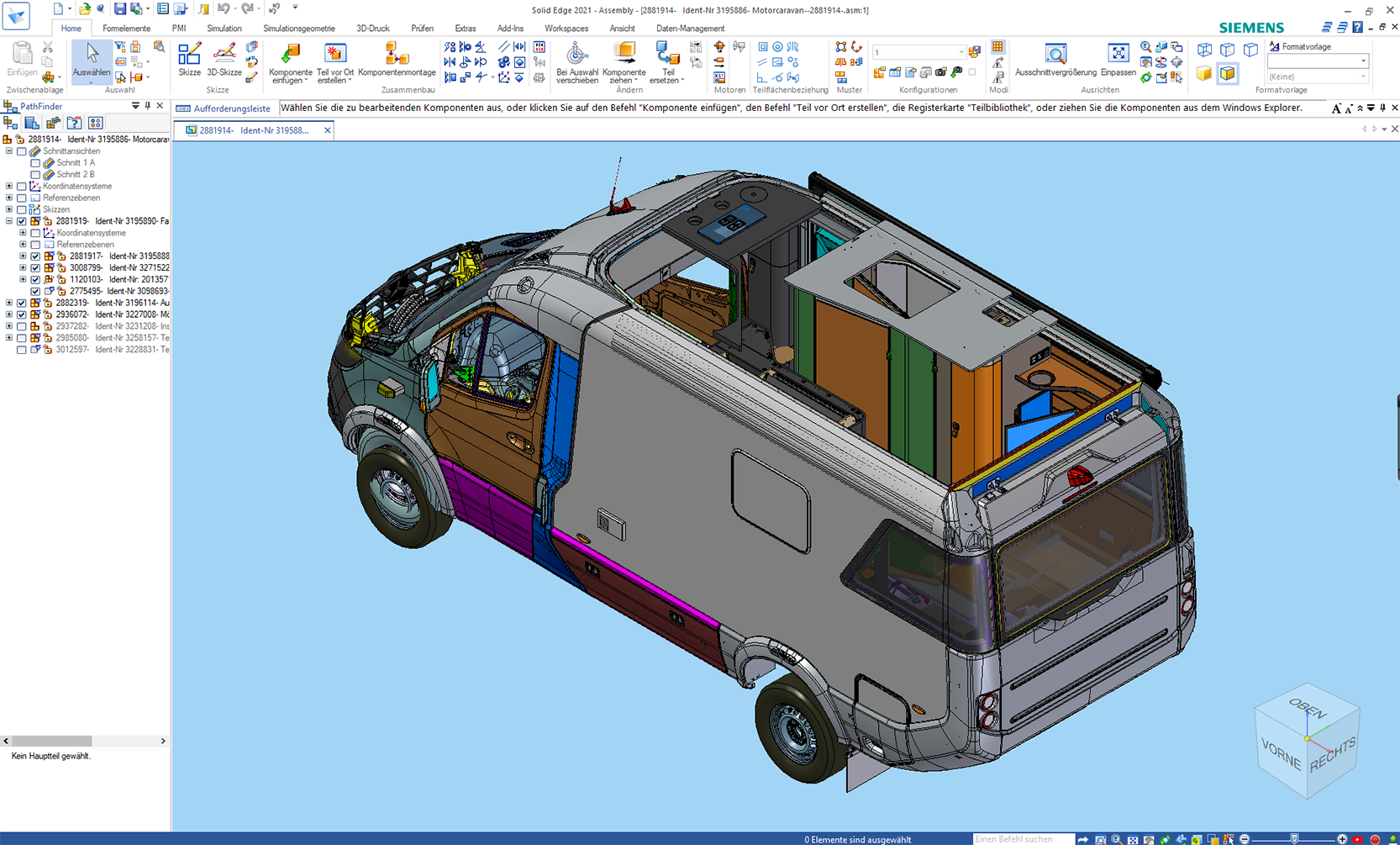Click the Aufforderungsleiste label button
Screen dimensions: 1400x845
tap(224, 108)
